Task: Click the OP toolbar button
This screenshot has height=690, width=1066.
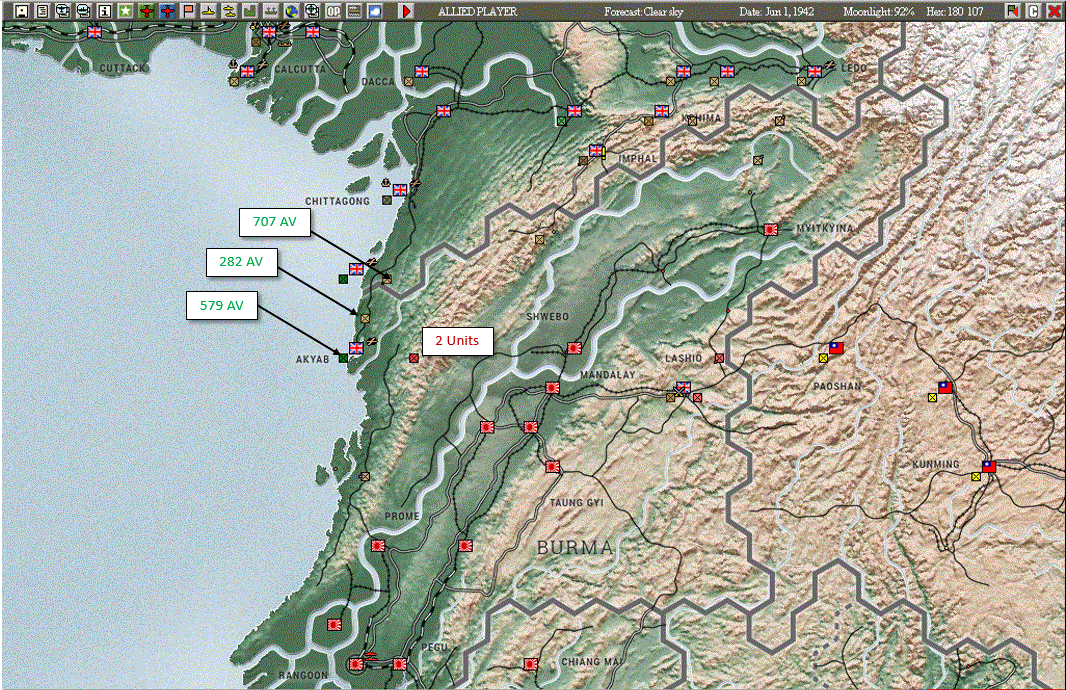Action: [333, 11]
